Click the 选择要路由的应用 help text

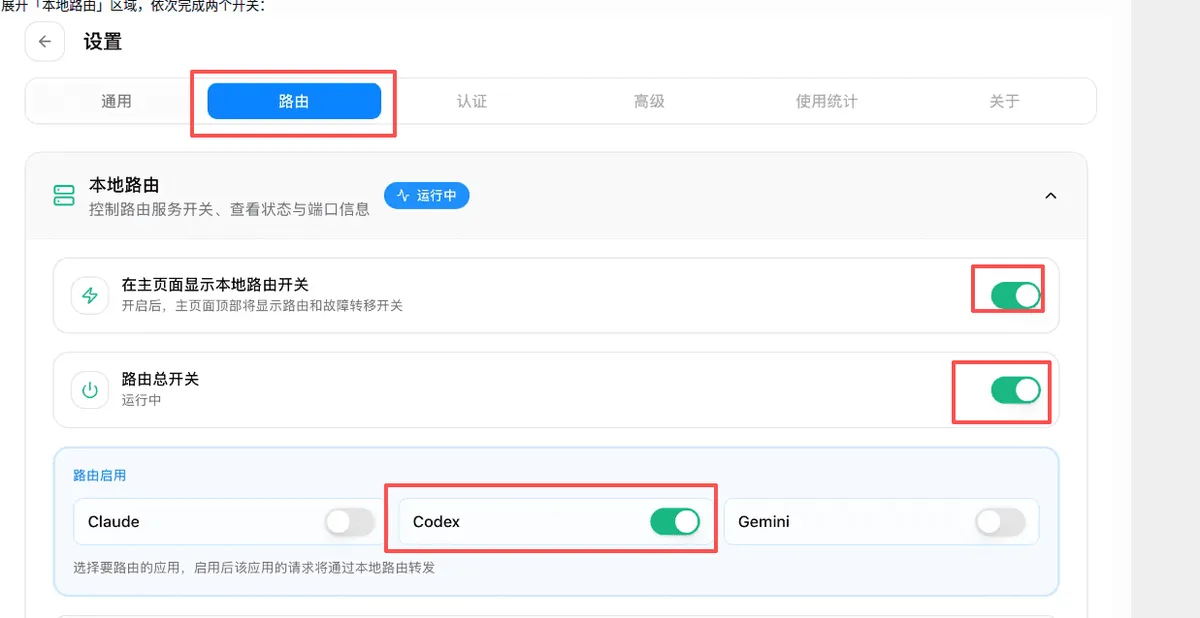click(x=254, y=568)
